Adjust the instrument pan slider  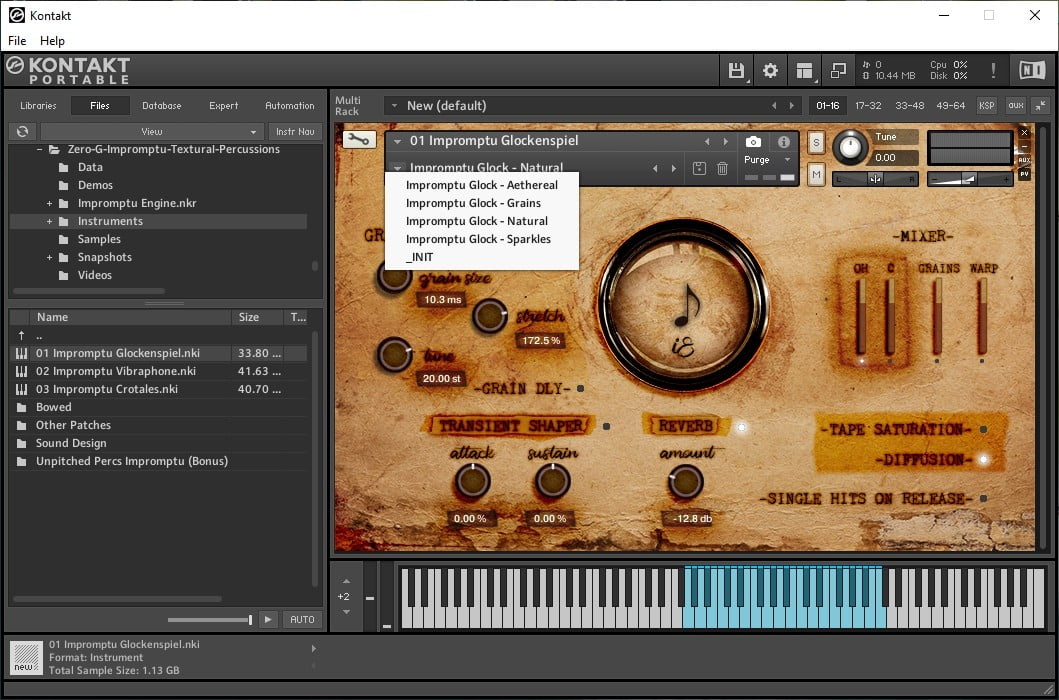tap(875, 179)
